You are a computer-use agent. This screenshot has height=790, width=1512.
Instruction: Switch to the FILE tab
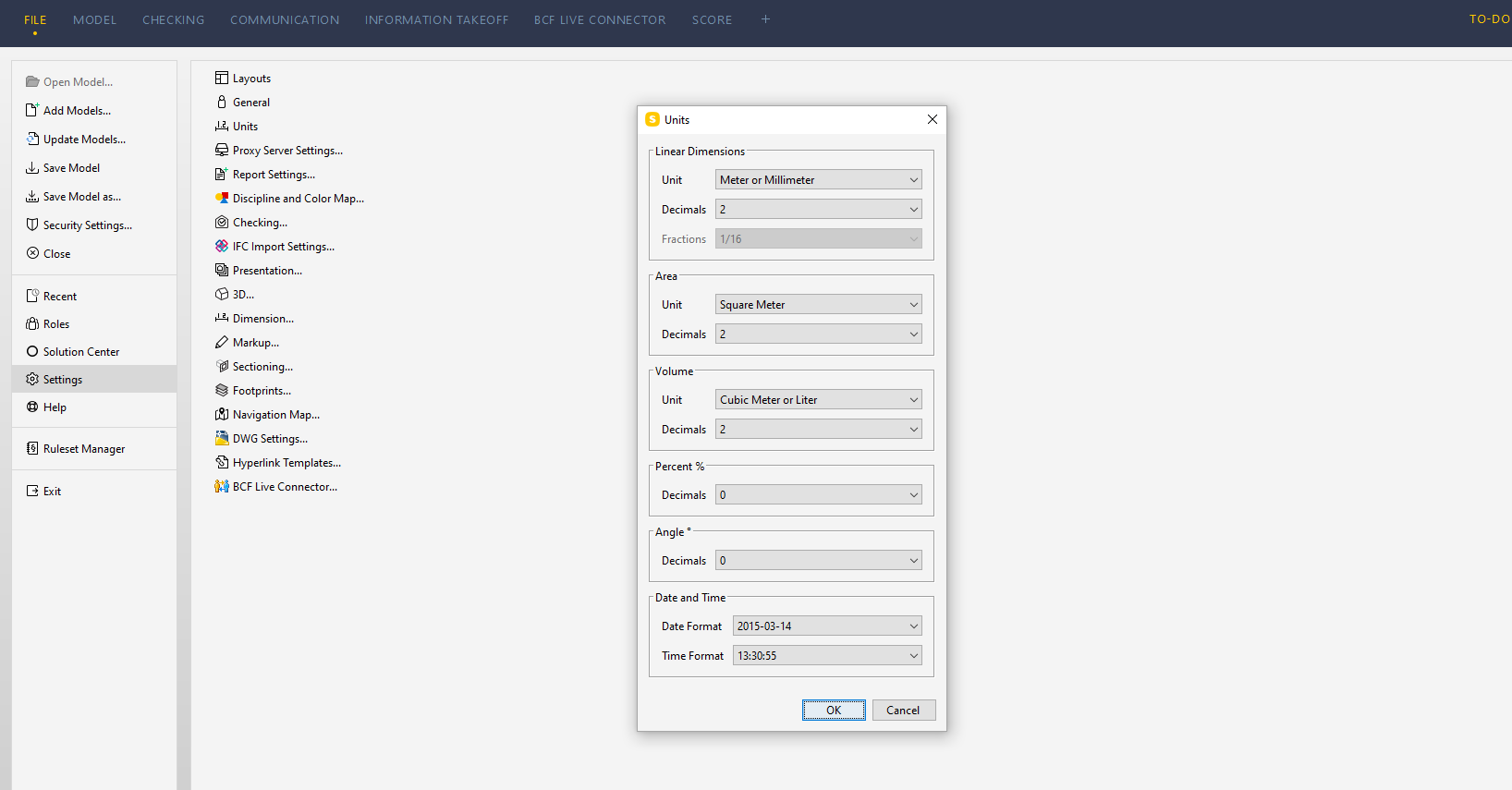pyautogui.click(x=35, y=19)
